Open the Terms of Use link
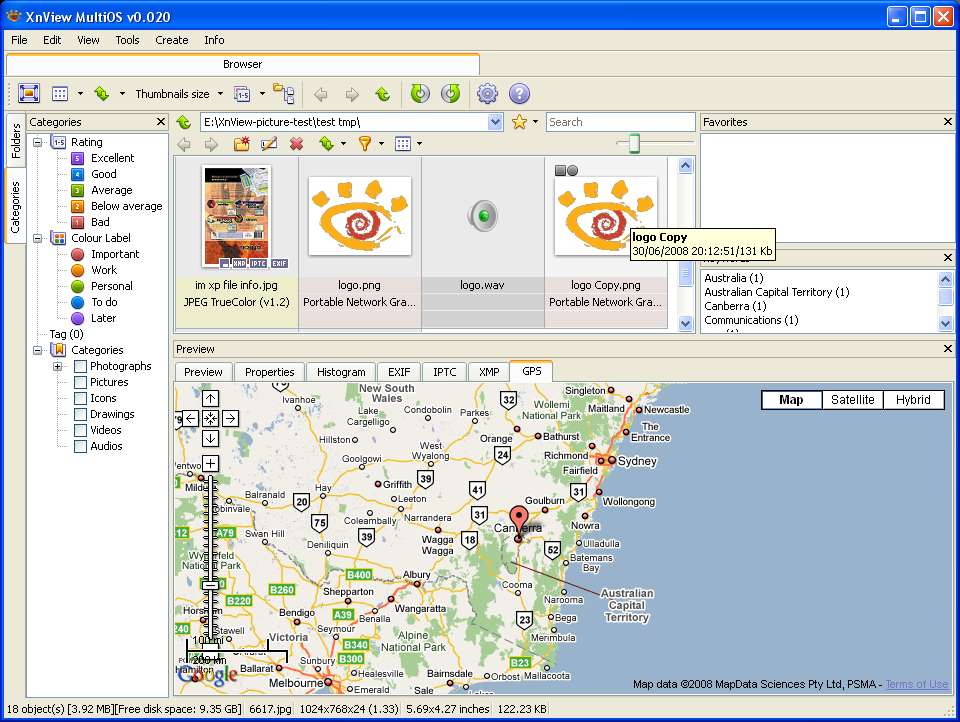The height and width of the screenshot is (722, 960). tap(917, 684)
